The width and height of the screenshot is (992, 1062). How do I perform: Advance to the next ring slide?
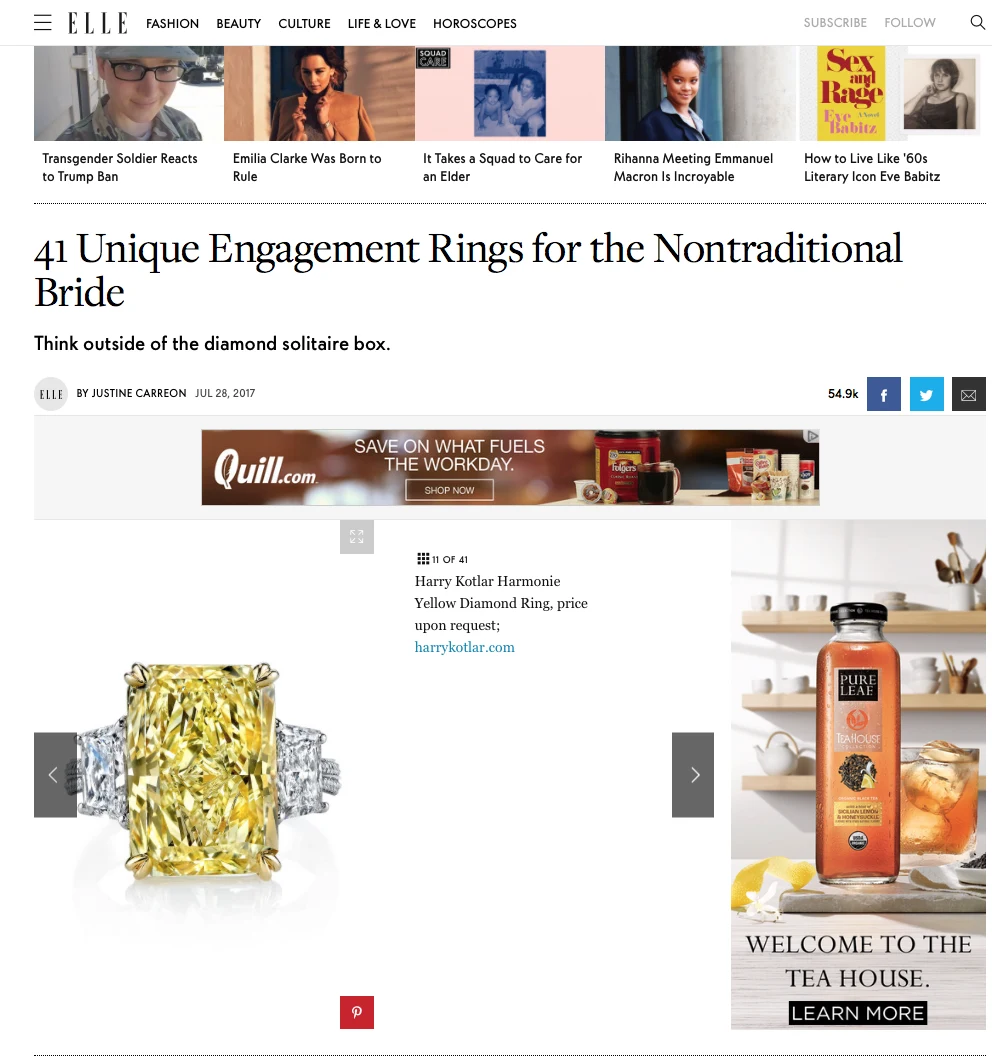(x=693, y=775)
